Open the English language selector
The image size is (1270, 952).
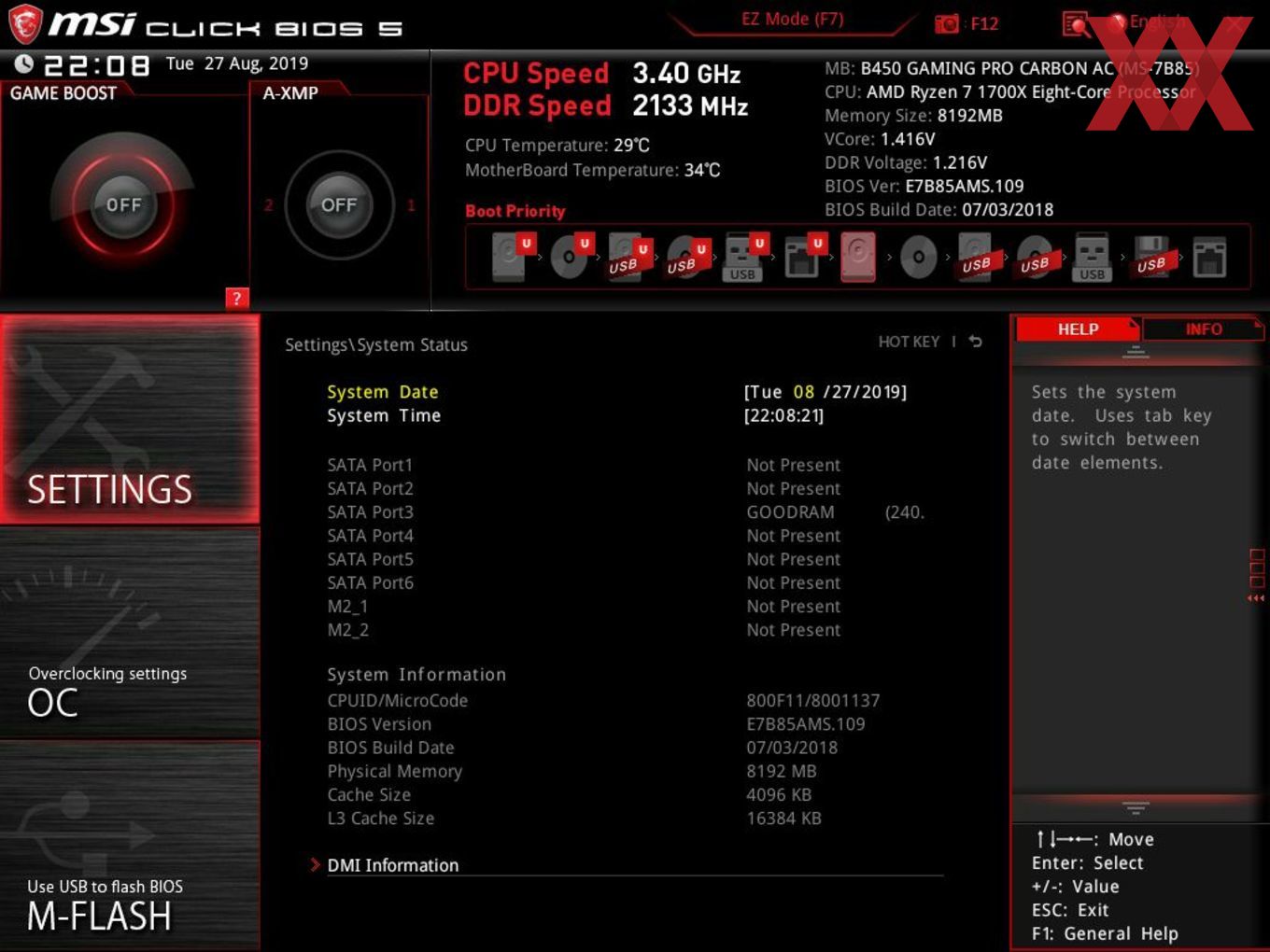pyautogui.click(x=1159, y=22)
